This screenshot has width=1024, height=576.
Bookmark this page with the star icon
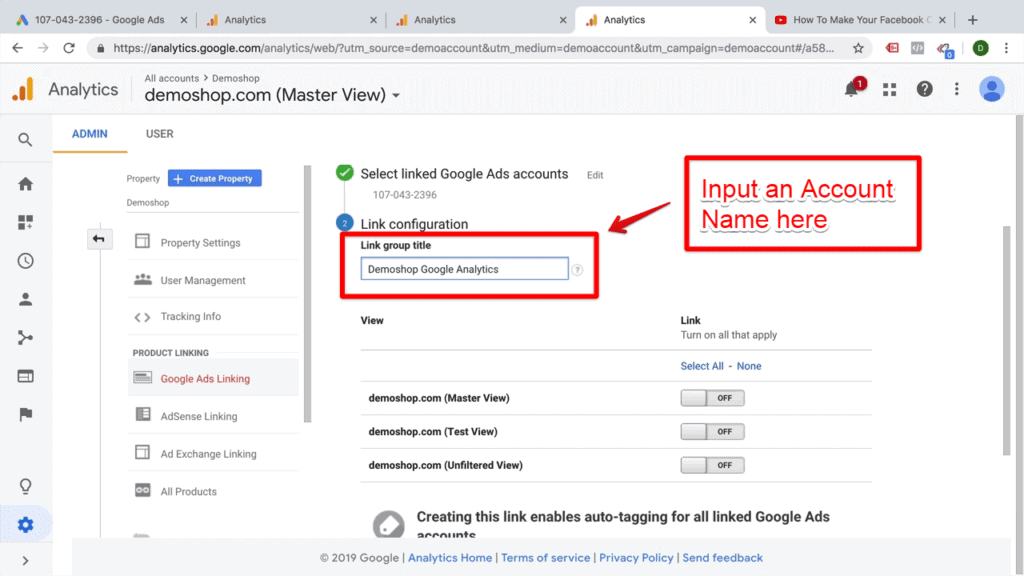(858, 48)
